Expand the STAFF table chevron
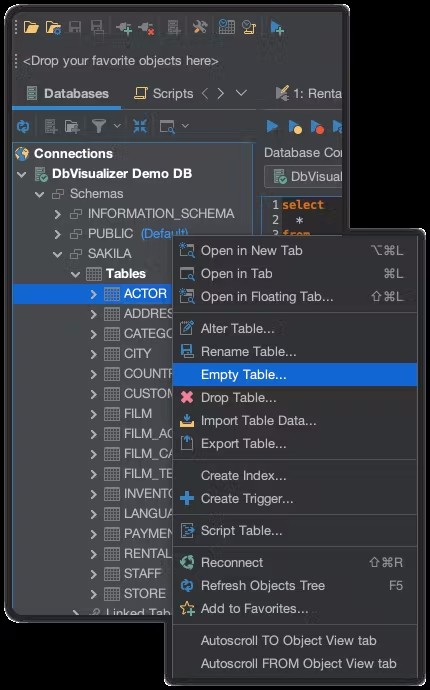 tap(93, 574)
